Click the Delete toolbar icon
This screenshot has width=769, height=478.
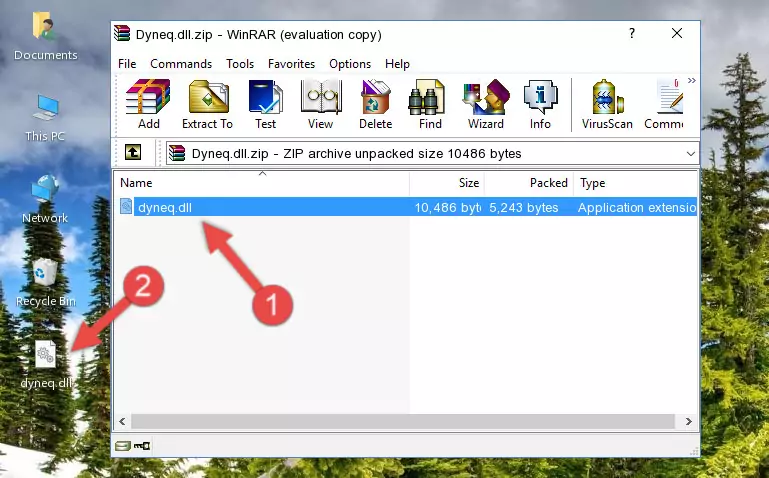[376, 104]
